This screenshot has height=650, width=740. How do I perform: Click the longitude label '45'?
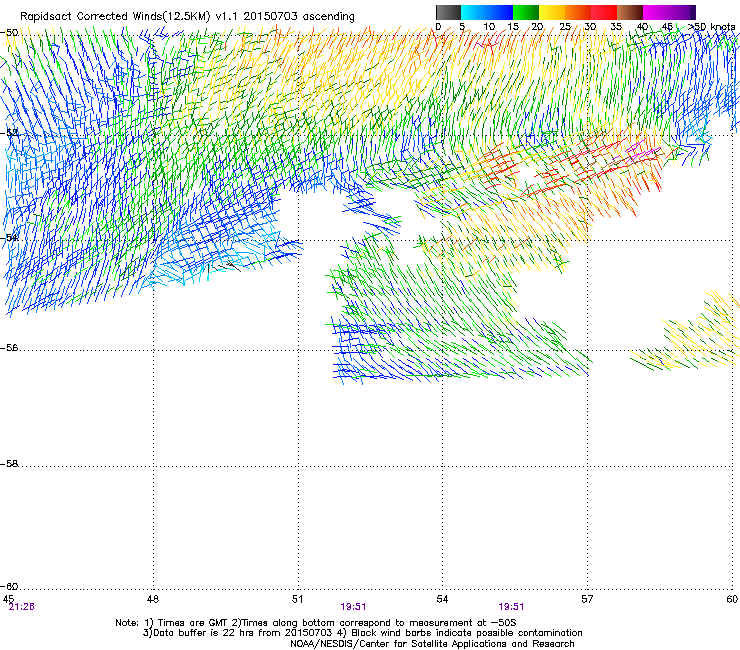(x=8, y=599)
